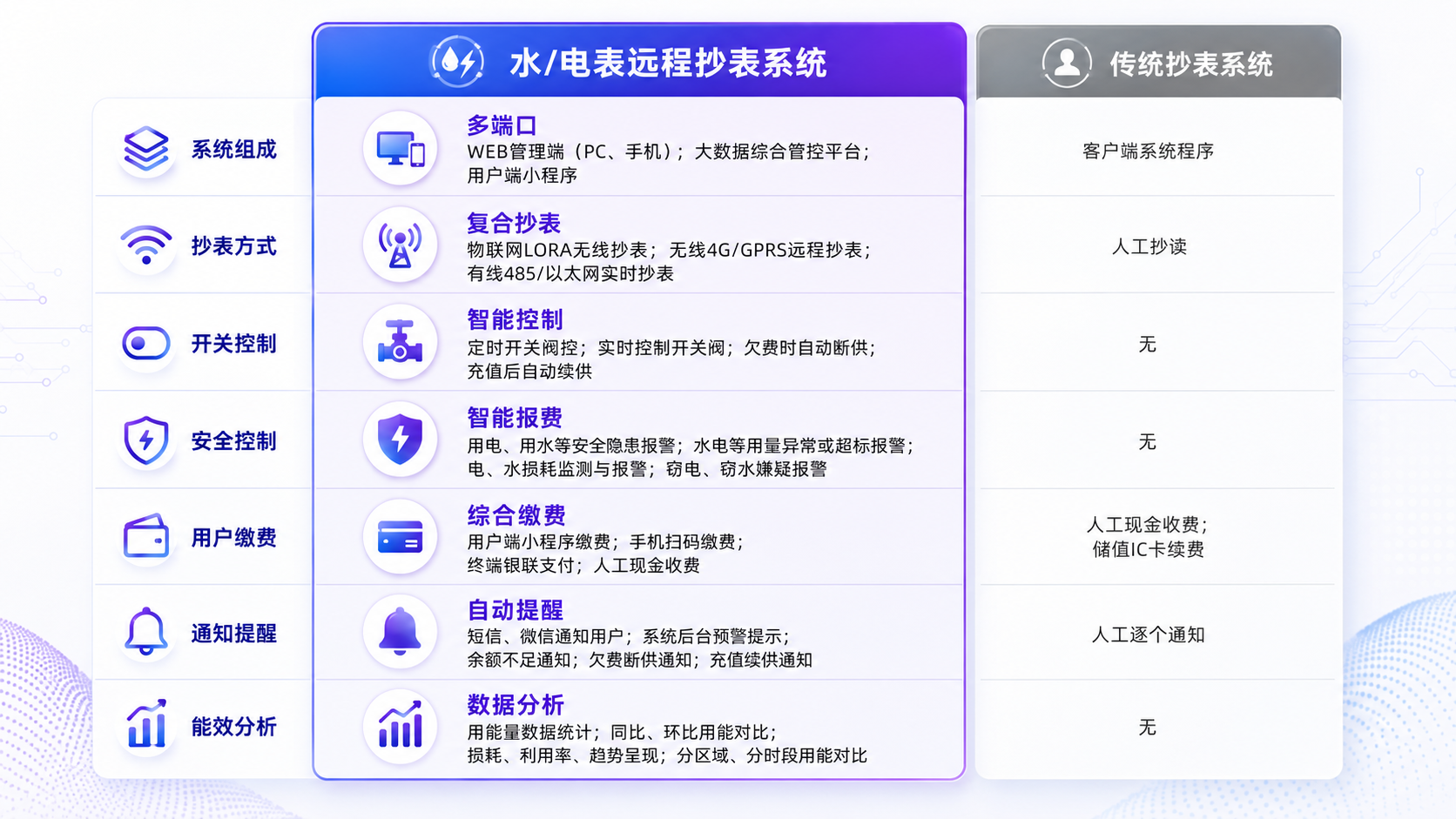Select the 水/电表远程抄表系统 header title
1456x819 pixels.
coord(668,64)
